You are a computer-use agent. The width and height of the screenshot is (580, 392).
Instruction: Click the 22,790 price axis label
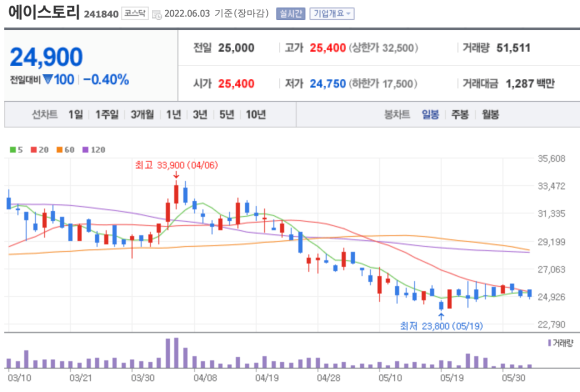pyautogui.click(x=551, y=324)
